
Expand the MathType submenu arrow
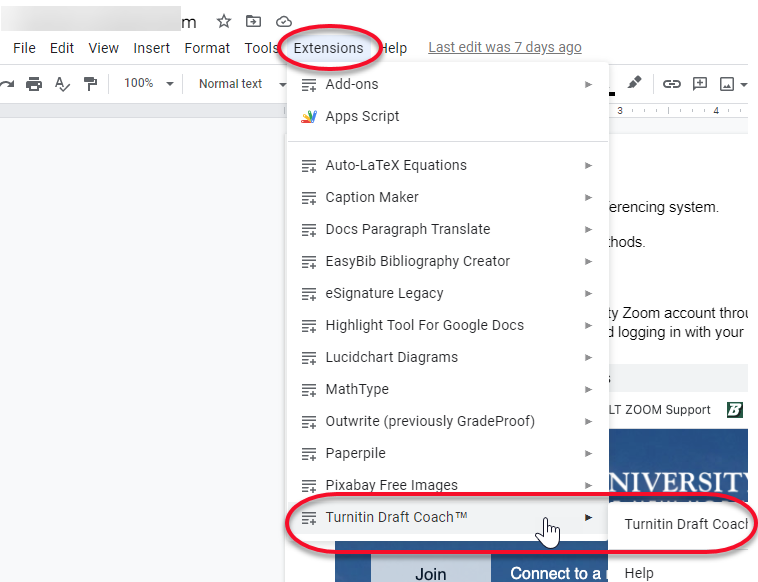click(x=588, y=389)
